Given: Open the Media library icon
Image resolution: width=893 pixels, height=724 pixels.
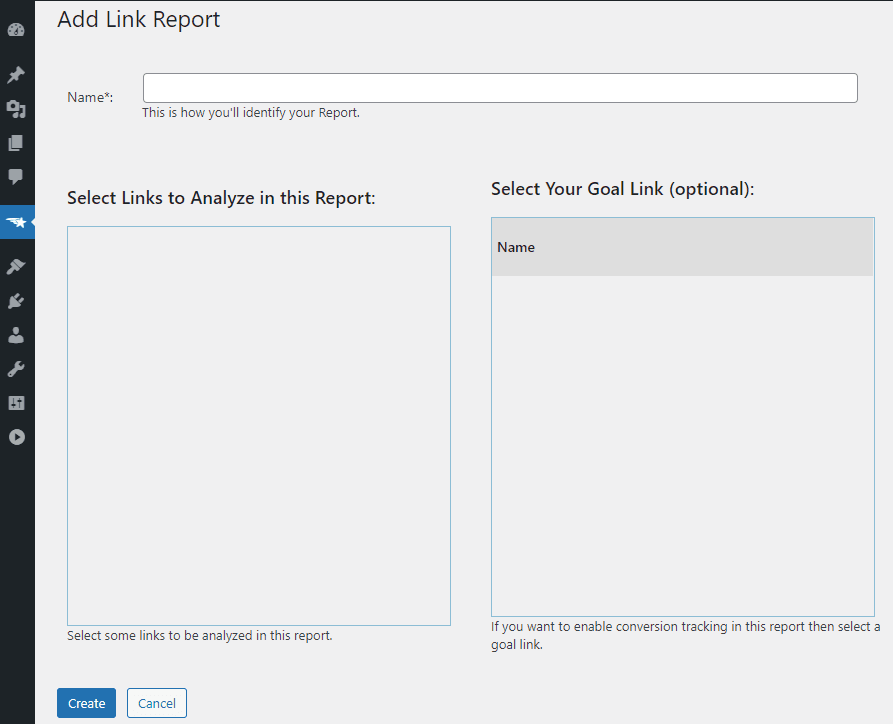Looking at the screenshot, I should pos(16,109).
